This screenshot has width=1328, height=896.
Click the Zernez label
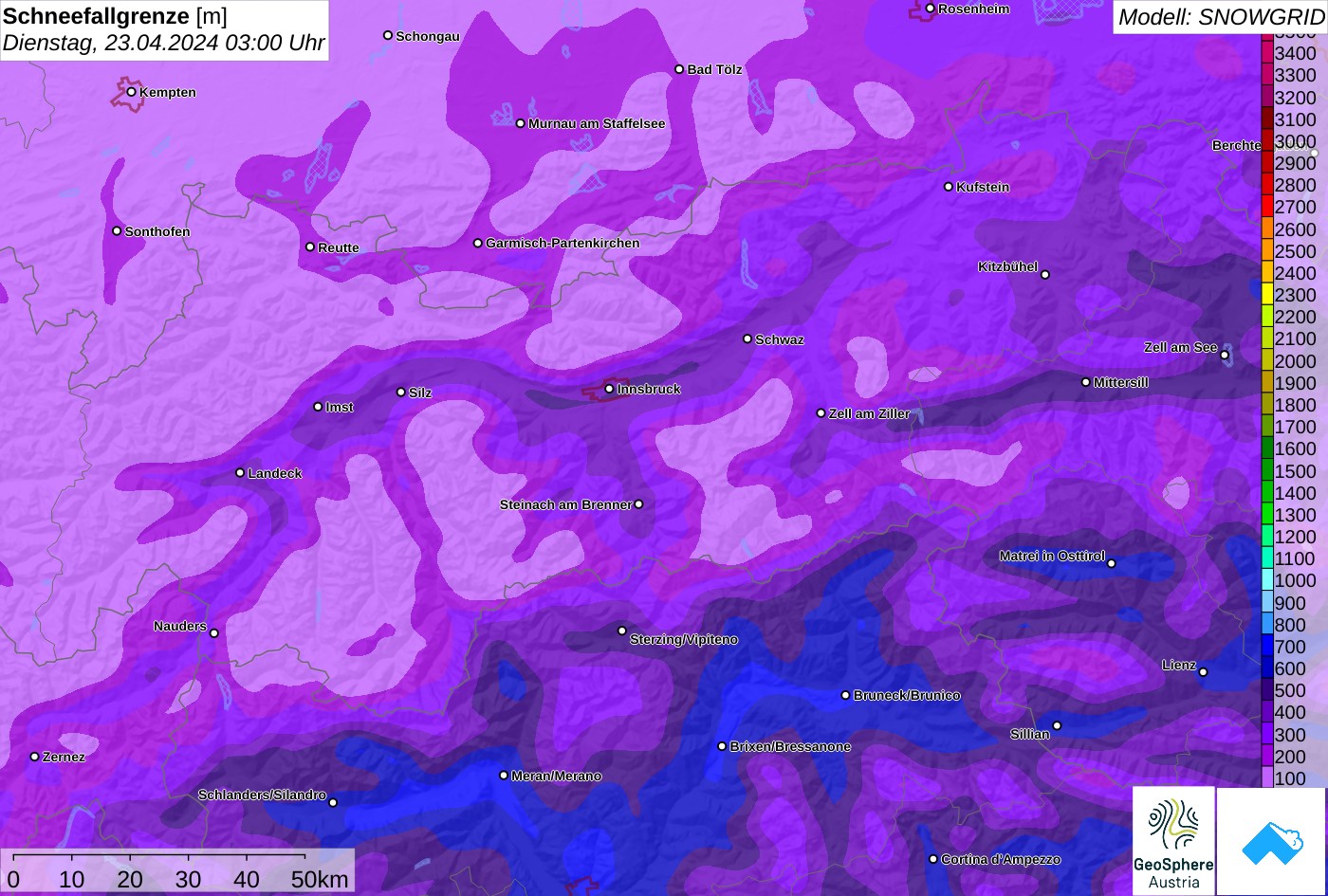click(x=64, y=757)
